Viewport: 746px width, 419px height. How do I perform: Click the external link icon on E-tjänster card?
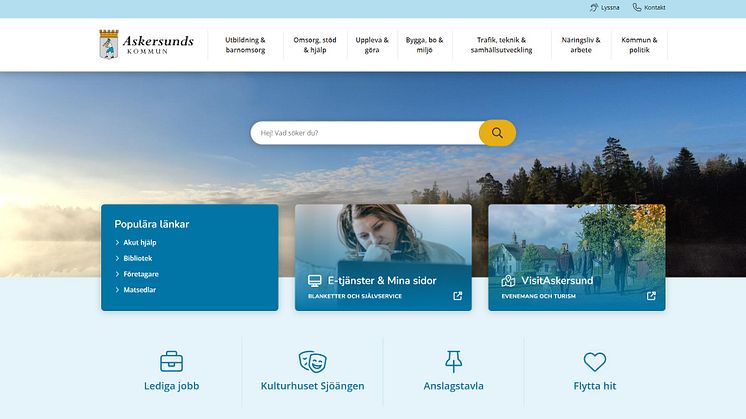(458, 296)
